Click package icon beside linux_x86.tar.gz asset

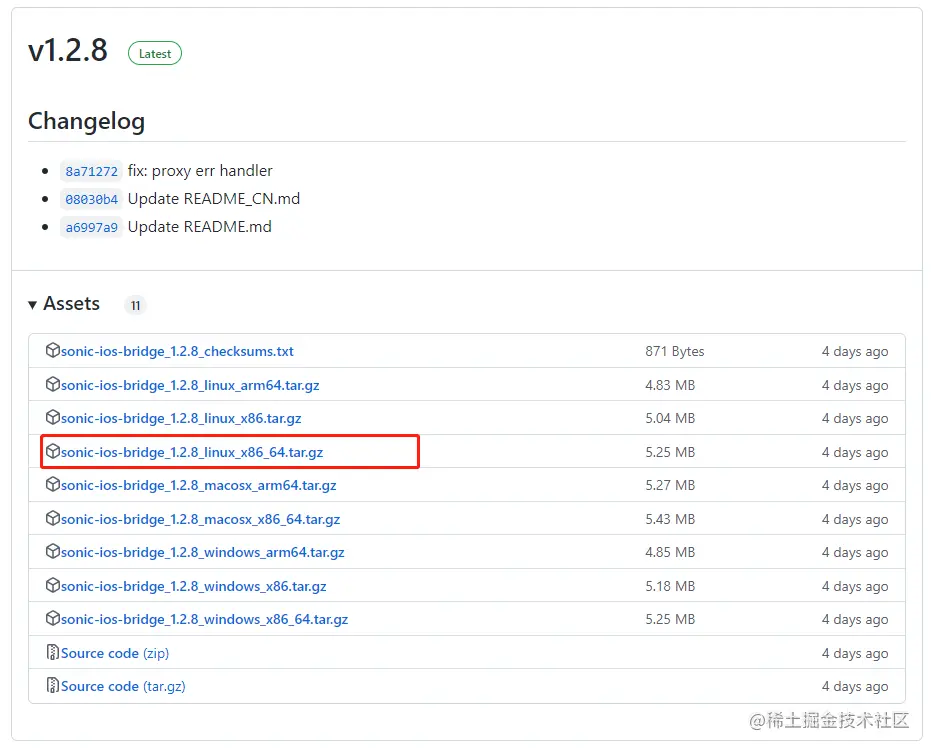point(53,417)
